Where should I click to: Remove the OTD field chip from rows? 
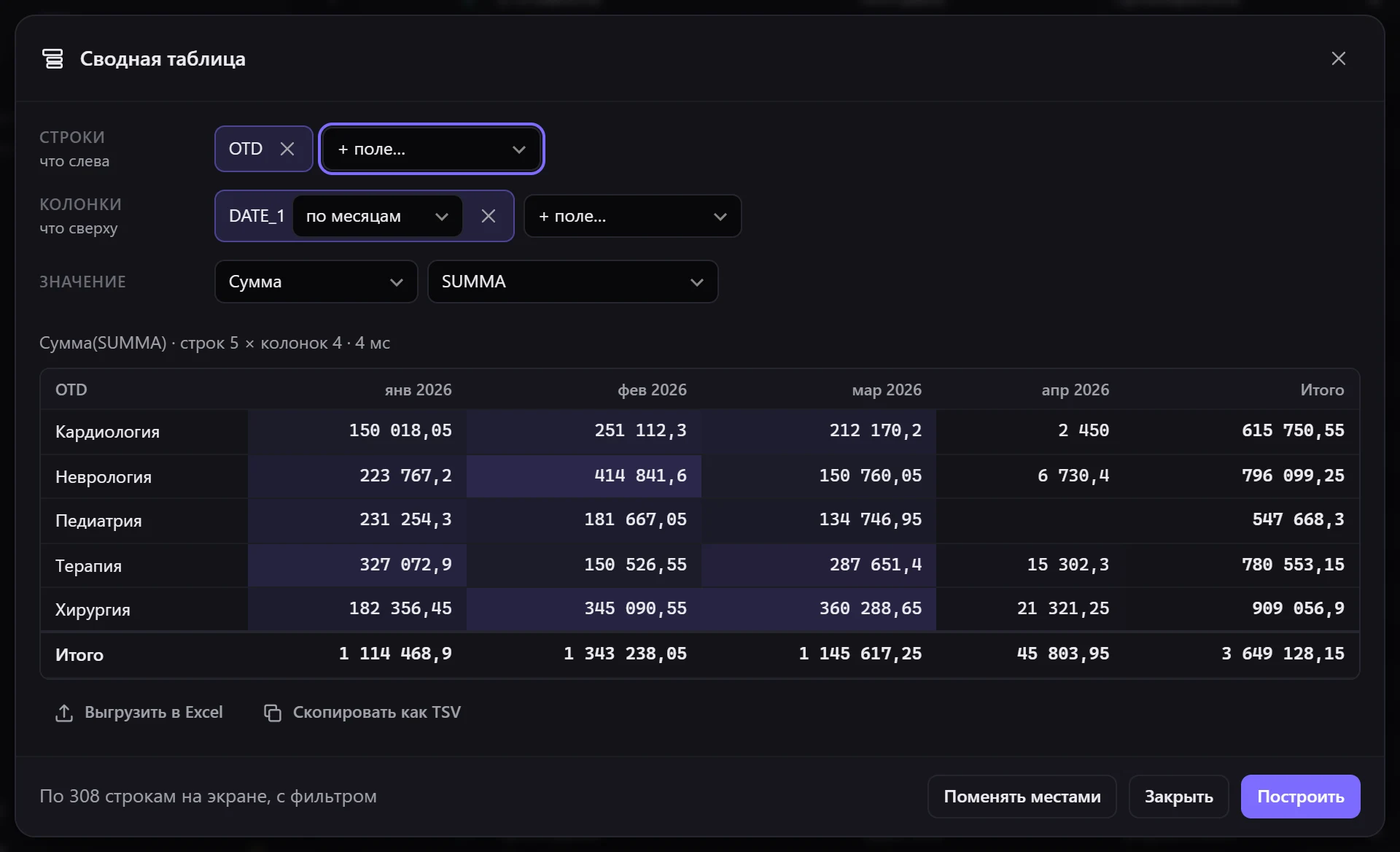(x=287, y=149)
